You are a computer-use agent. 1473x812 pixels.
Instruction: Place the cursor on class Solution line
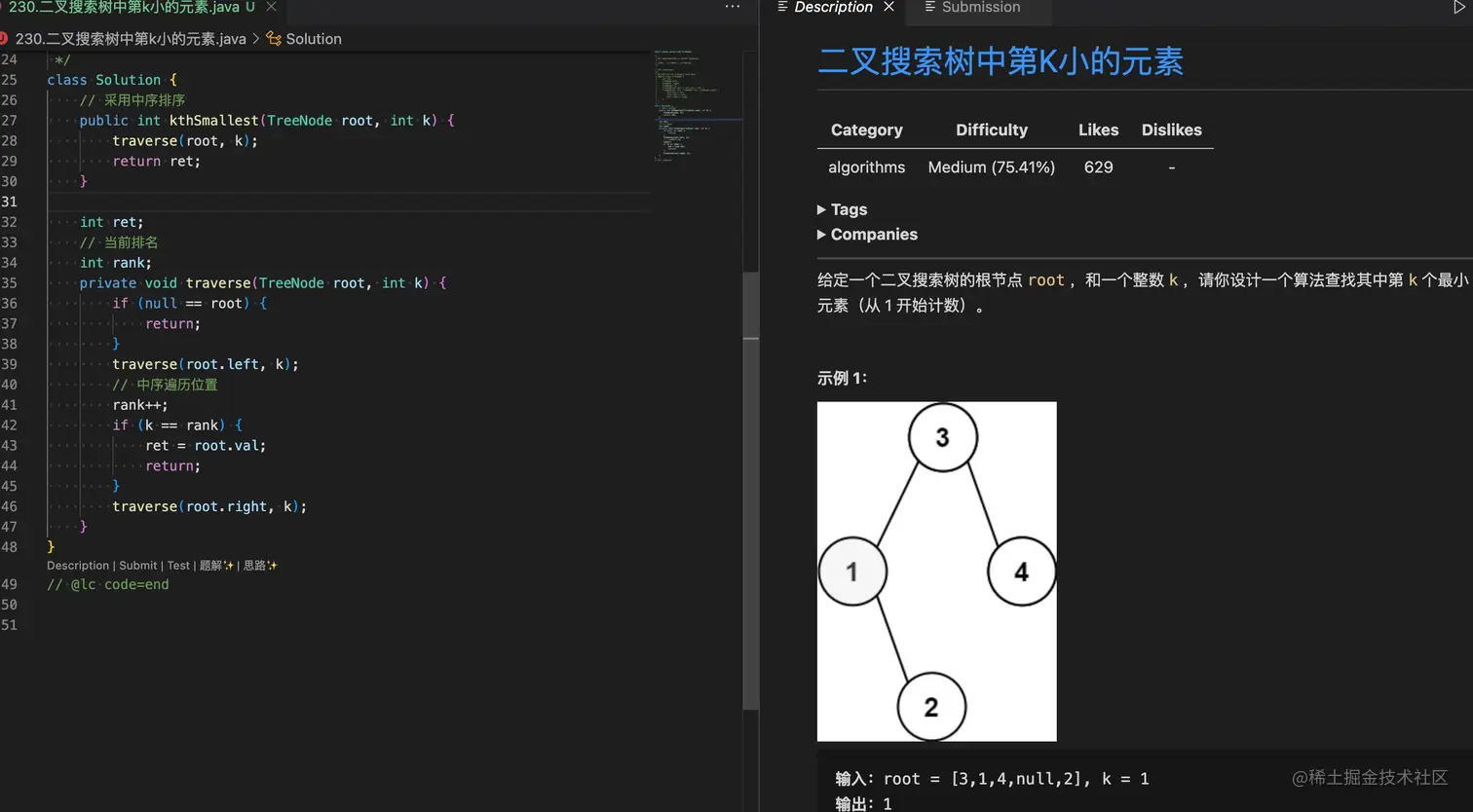click(x=112, y=80)
